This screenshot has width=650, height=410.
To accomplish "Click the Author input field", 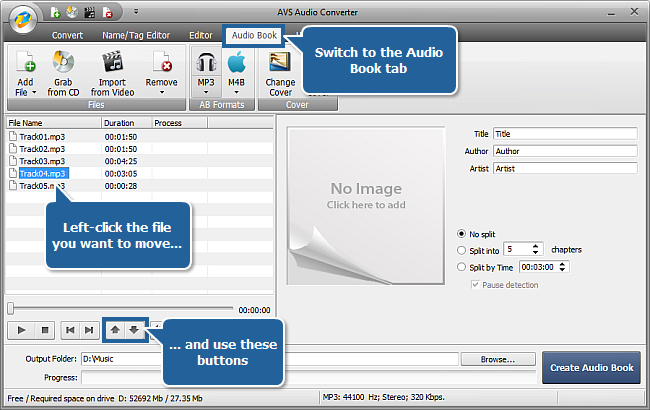I will coord(565,151).
